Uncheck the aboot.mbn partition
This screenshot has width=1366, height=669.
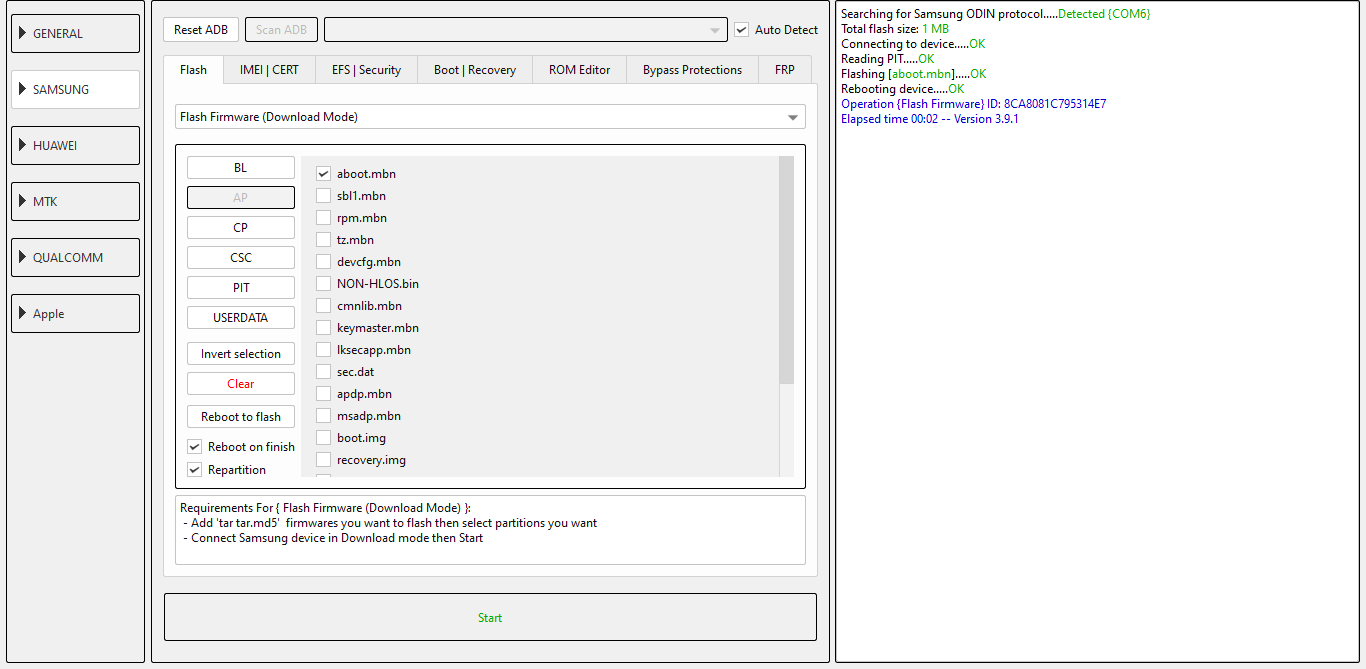pos(323,174)
